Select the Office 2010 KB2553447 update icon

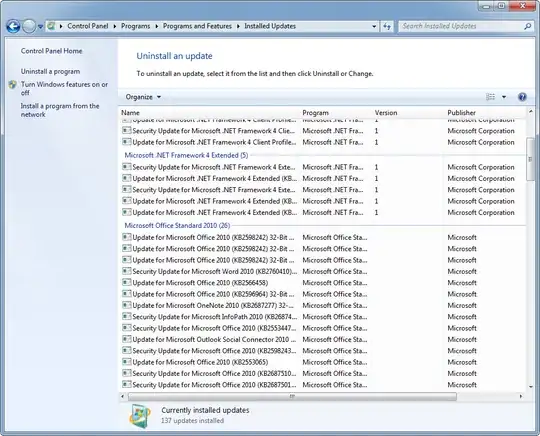(127, 328)
